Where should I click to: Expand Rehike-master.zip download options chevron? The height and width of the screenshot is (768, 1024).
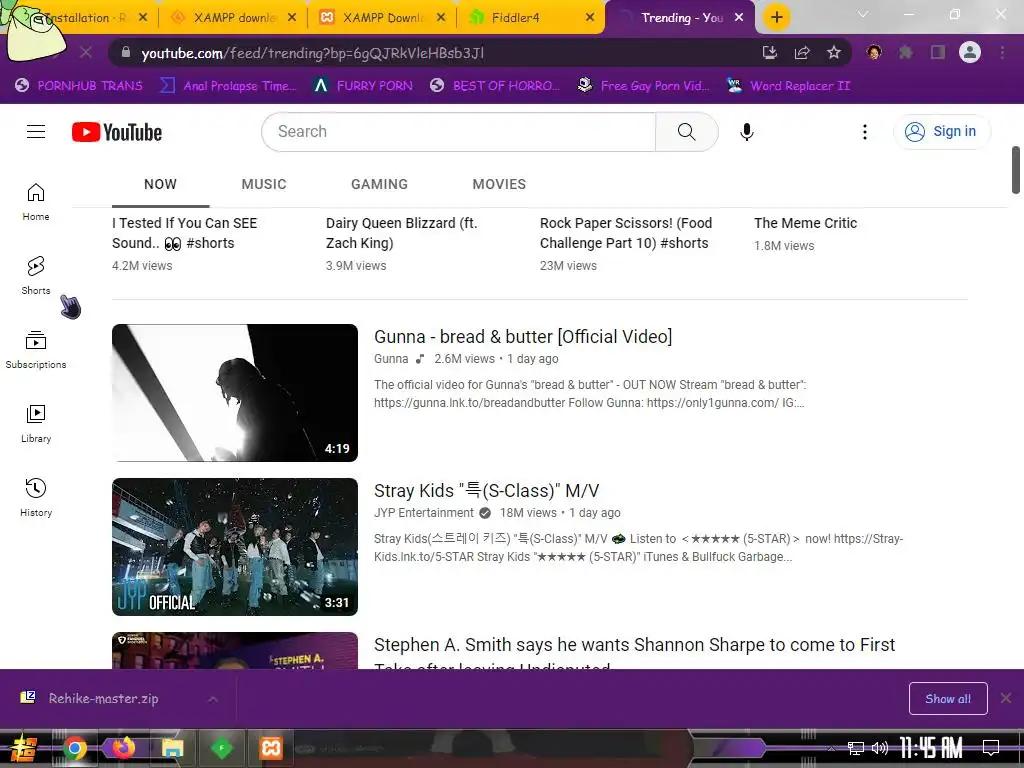point(213,699)
